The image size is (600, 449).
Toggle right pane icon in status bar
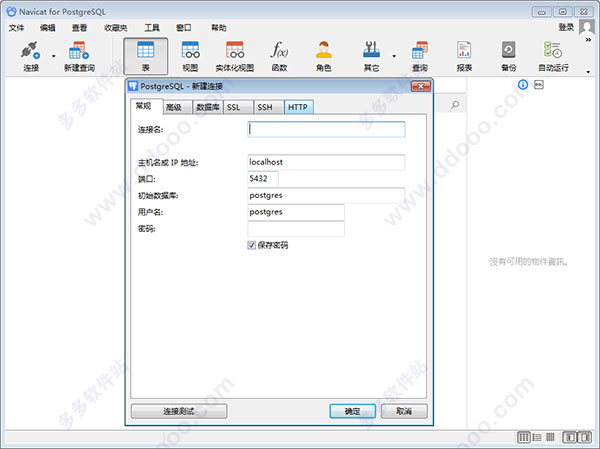click(584, 437)
